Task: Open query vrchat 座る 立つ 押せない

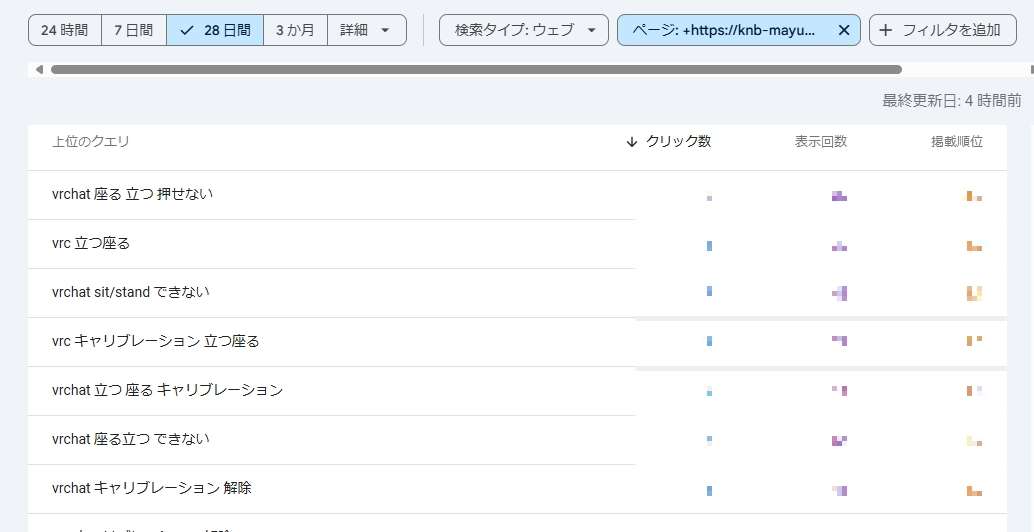Action: 132,194
